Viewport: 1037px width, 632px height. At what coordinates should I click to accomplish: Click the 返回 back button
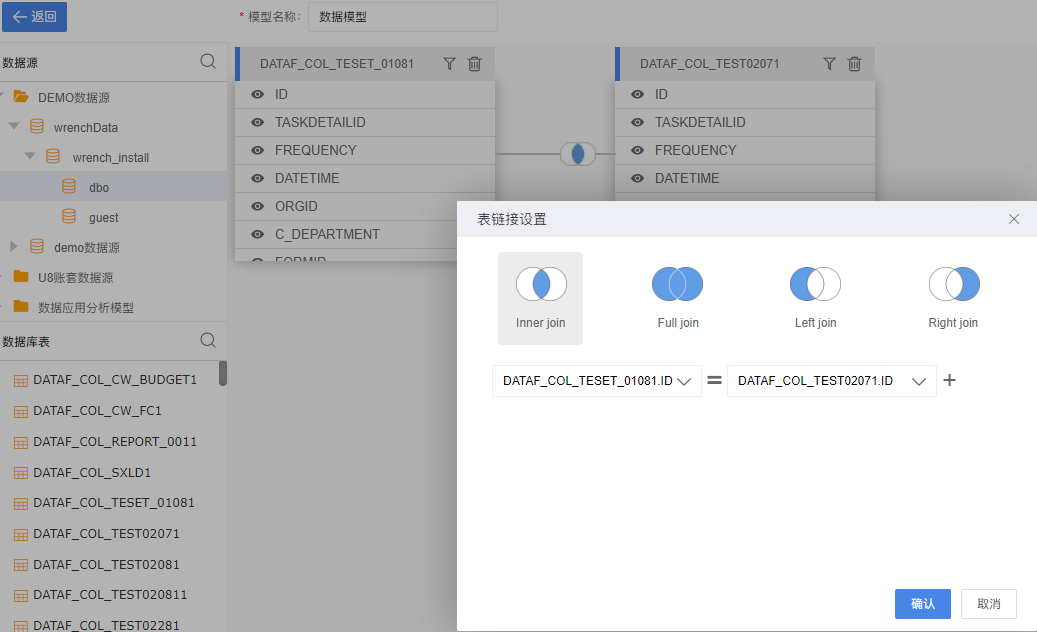[34, 17]
